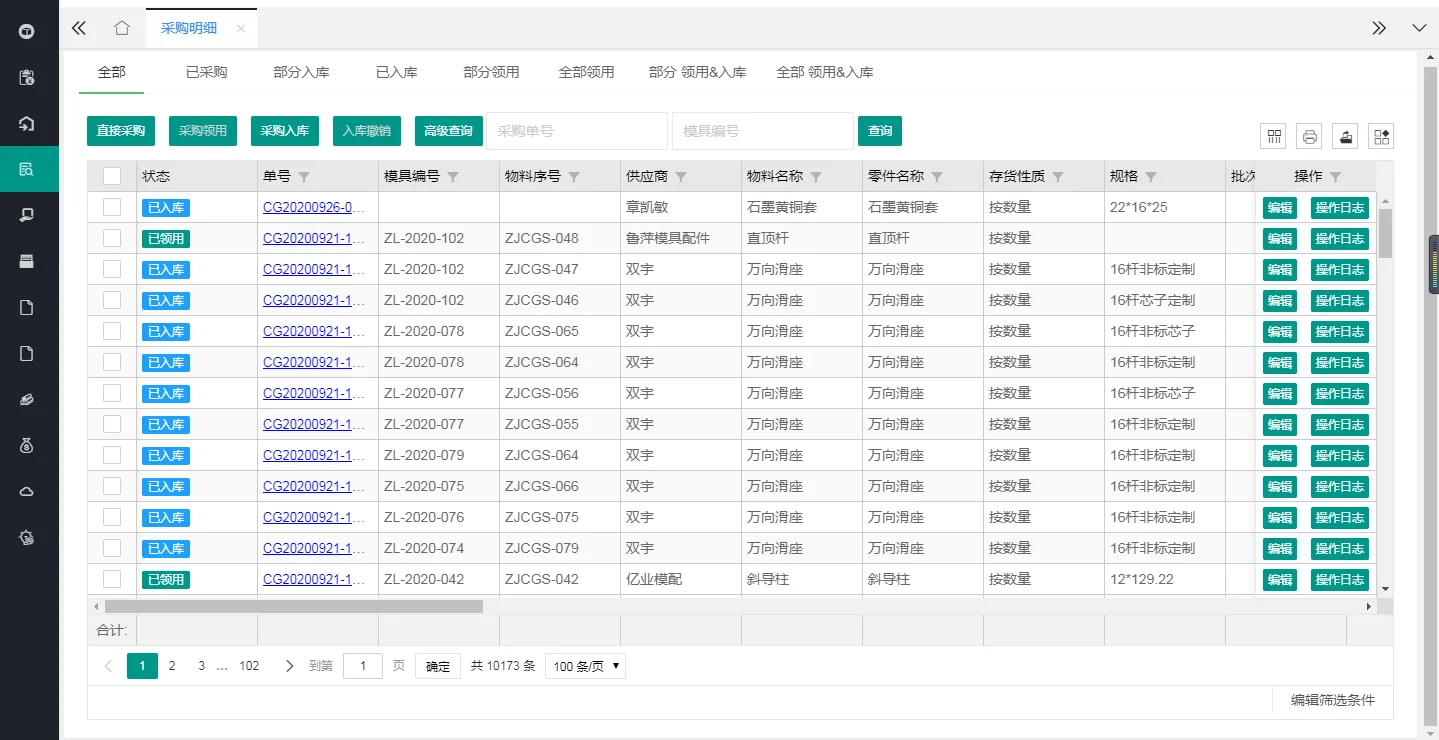The height and width of the screenshot is (740, 1439).
Task: Click the export icon above the table
Action: [1346, 137]
